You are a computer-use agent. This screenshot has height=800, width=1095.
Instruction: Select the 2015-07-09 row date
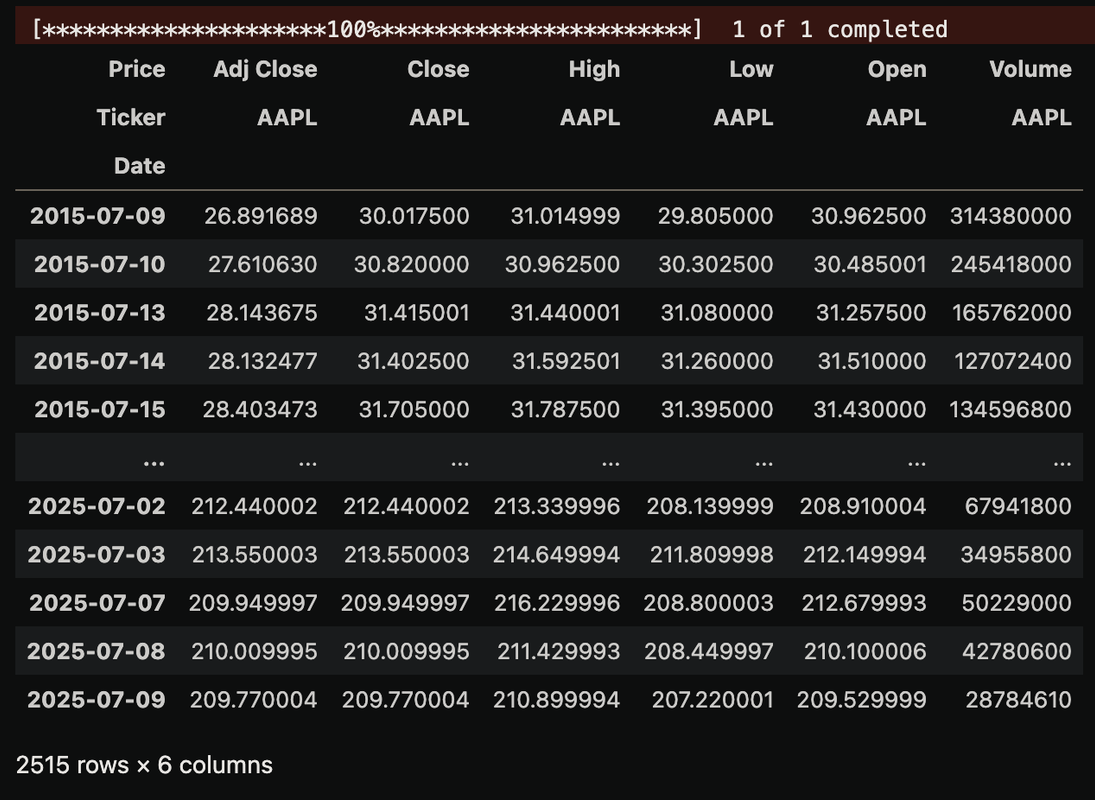[x=98, y=216]
